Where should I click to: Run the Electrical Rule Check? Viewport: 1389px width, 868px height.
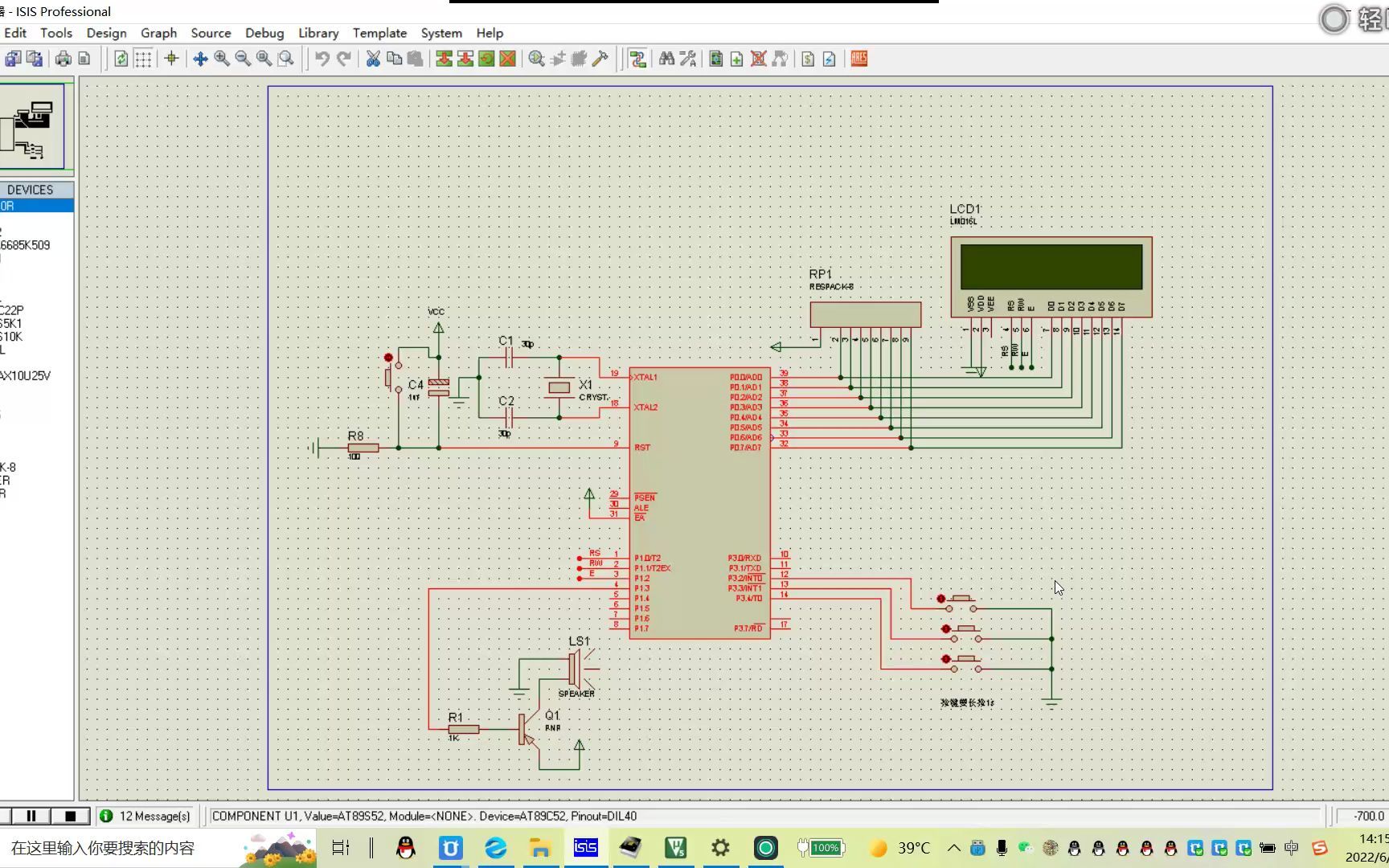point(829,59)
